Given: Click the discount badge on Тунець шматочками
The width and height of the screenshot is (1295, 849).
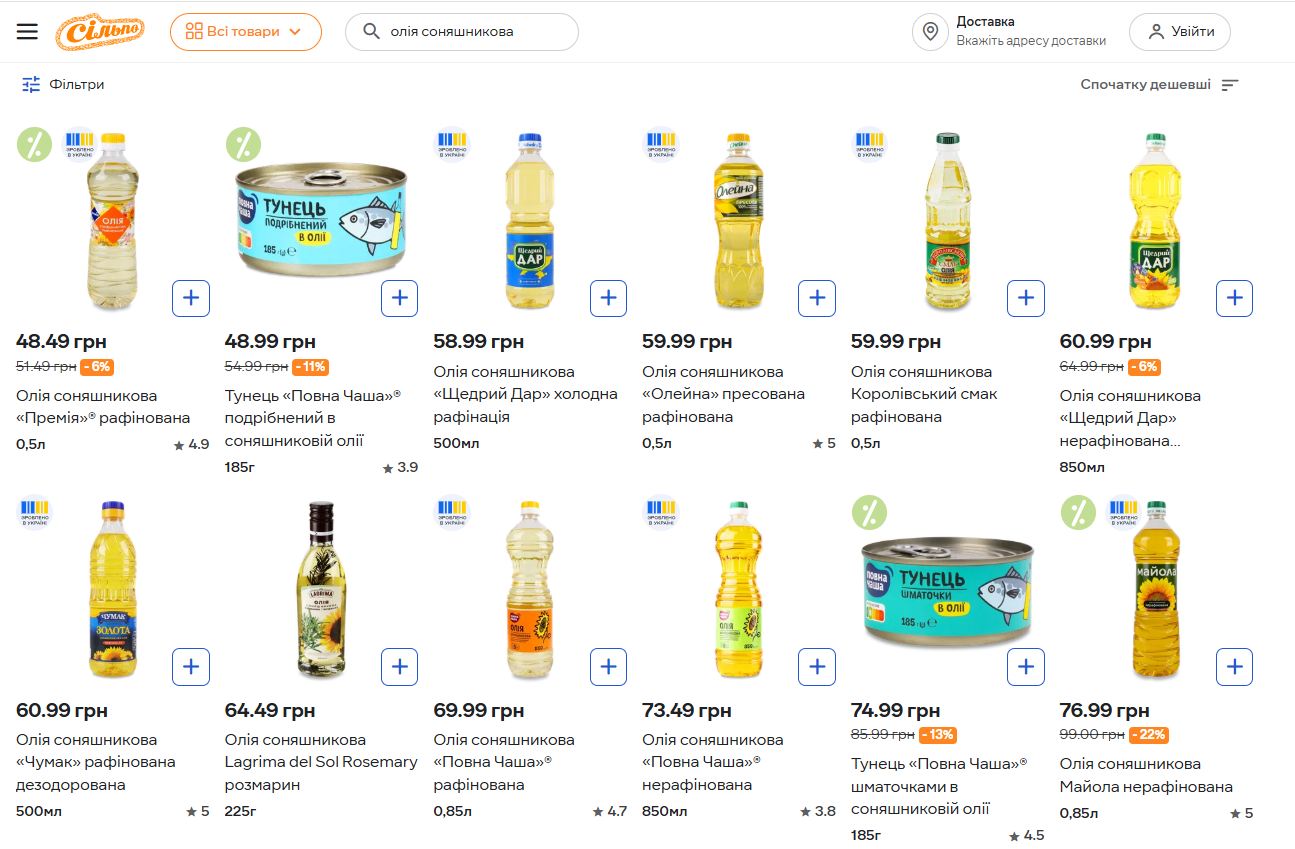Looking at the screenshot, I should (x=869, y=513).
